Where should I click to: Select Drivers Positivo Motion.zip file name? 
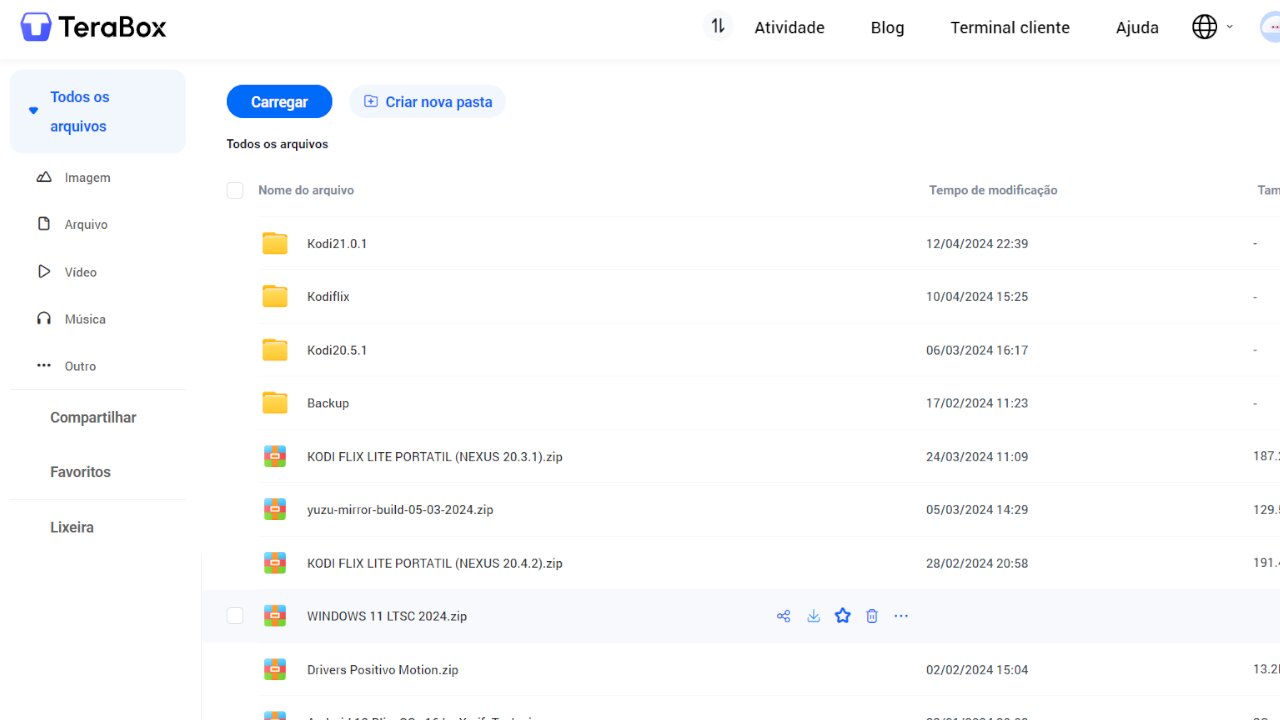383,670
